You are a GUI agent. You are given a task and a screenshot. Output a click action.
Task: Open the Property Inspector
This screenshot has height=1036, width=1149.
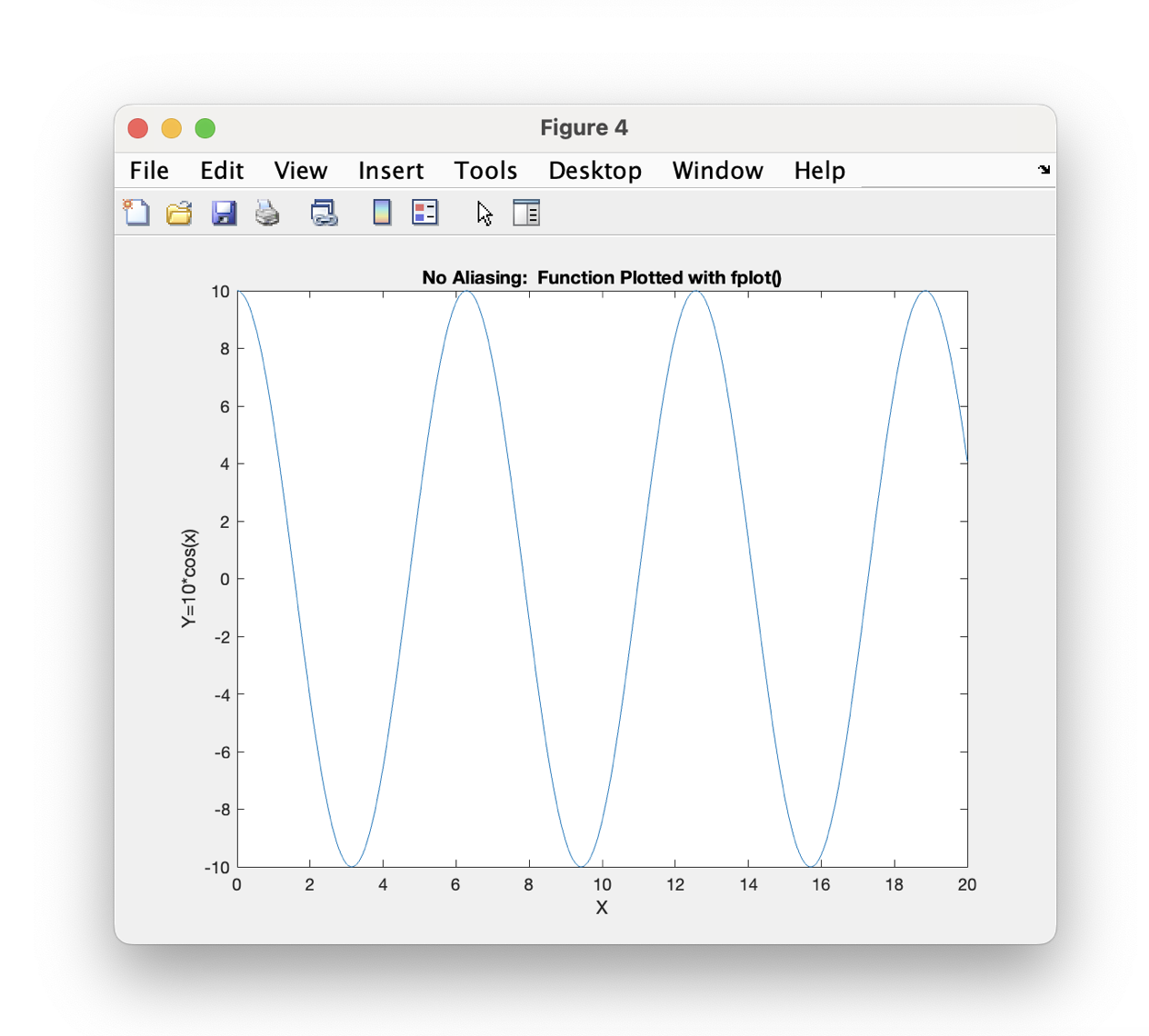click(526, 213)
